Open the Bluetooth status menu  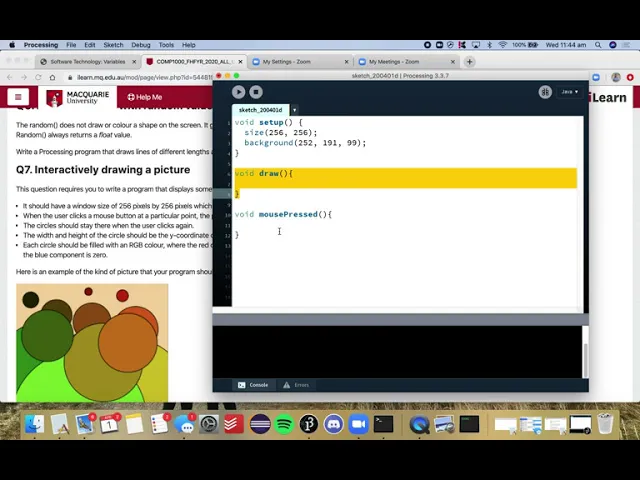[x=489, y=45]
